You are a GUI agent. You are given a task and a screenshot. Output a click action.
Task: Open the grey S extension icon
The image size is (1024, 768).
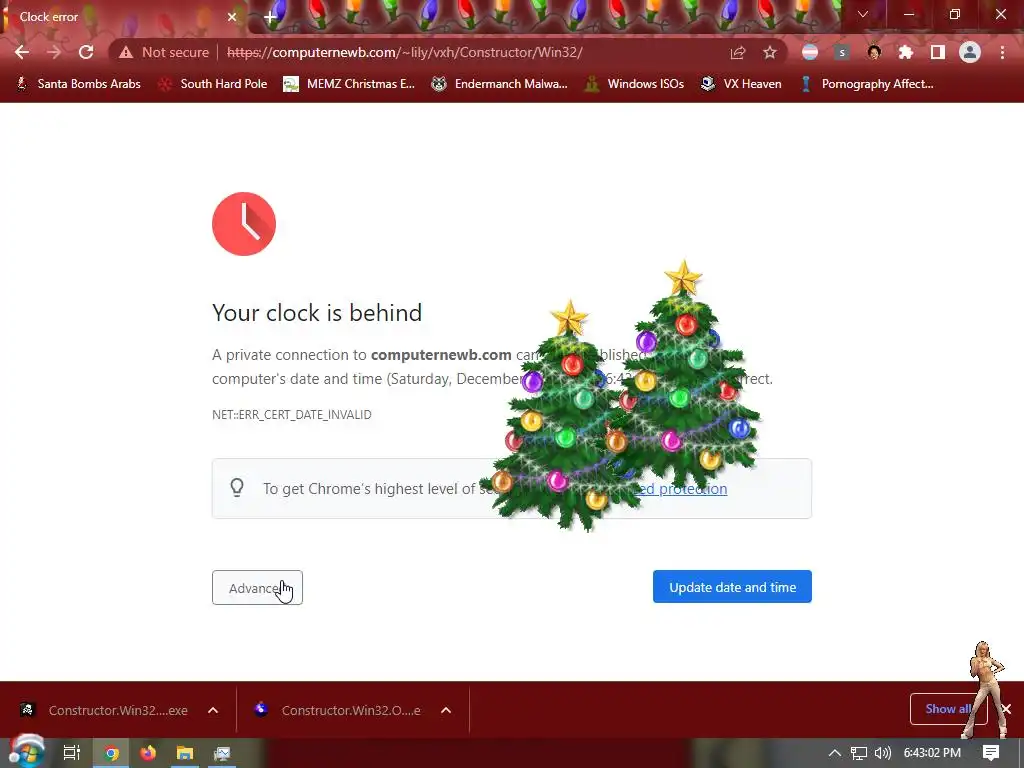click(x=842, y=52)
